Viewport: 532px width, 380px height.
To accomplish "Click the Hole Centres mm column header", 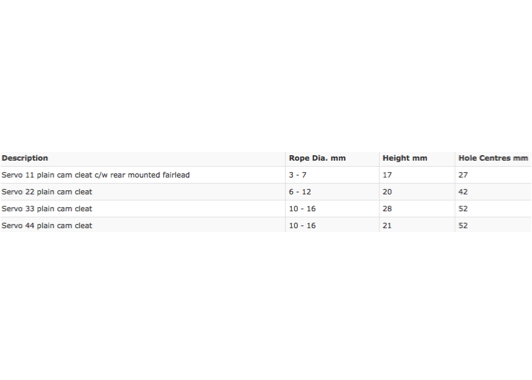I will (x=493, y=158).
